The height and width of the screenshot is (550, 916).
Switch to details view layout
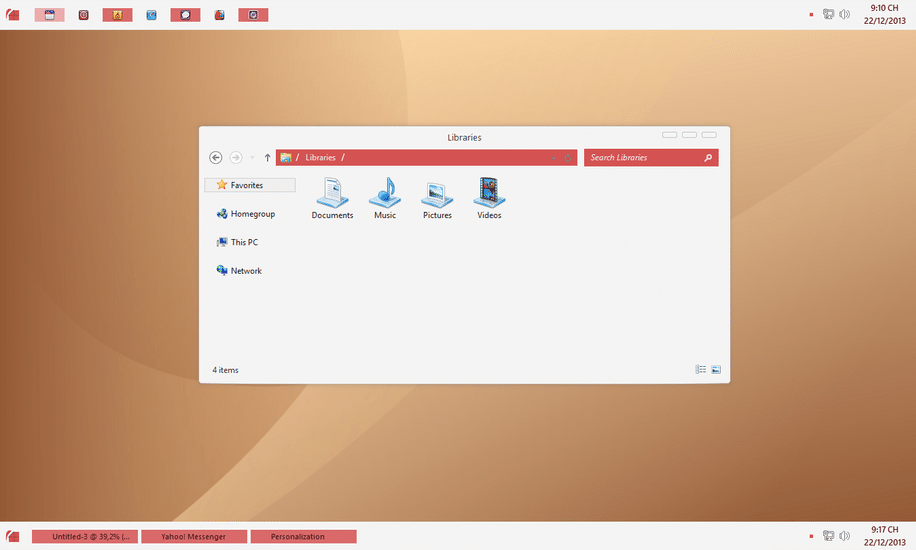(701, 370)
